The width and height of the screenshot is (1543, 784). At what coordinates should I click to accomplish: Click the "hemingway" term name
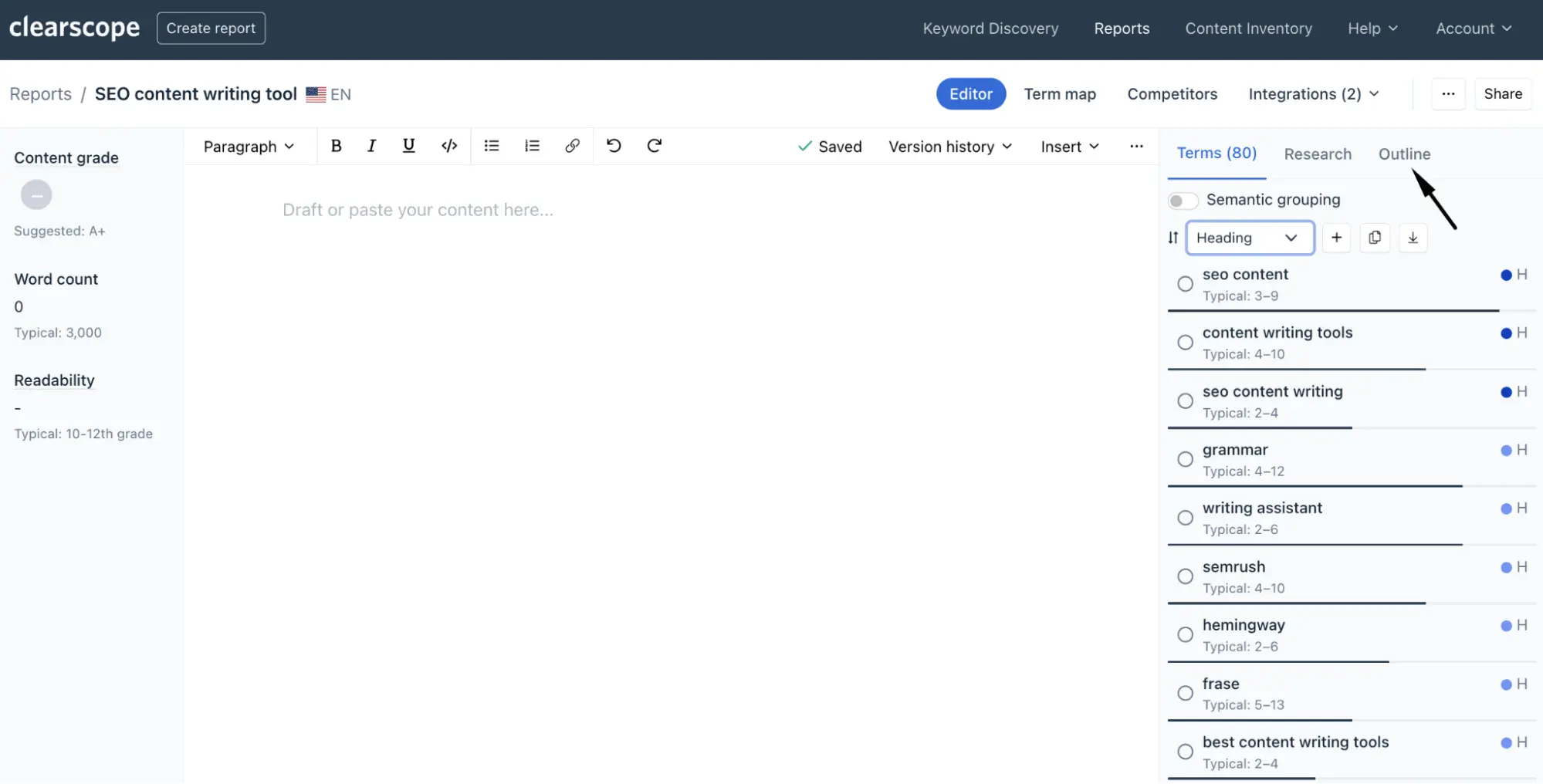(1244, 625)
